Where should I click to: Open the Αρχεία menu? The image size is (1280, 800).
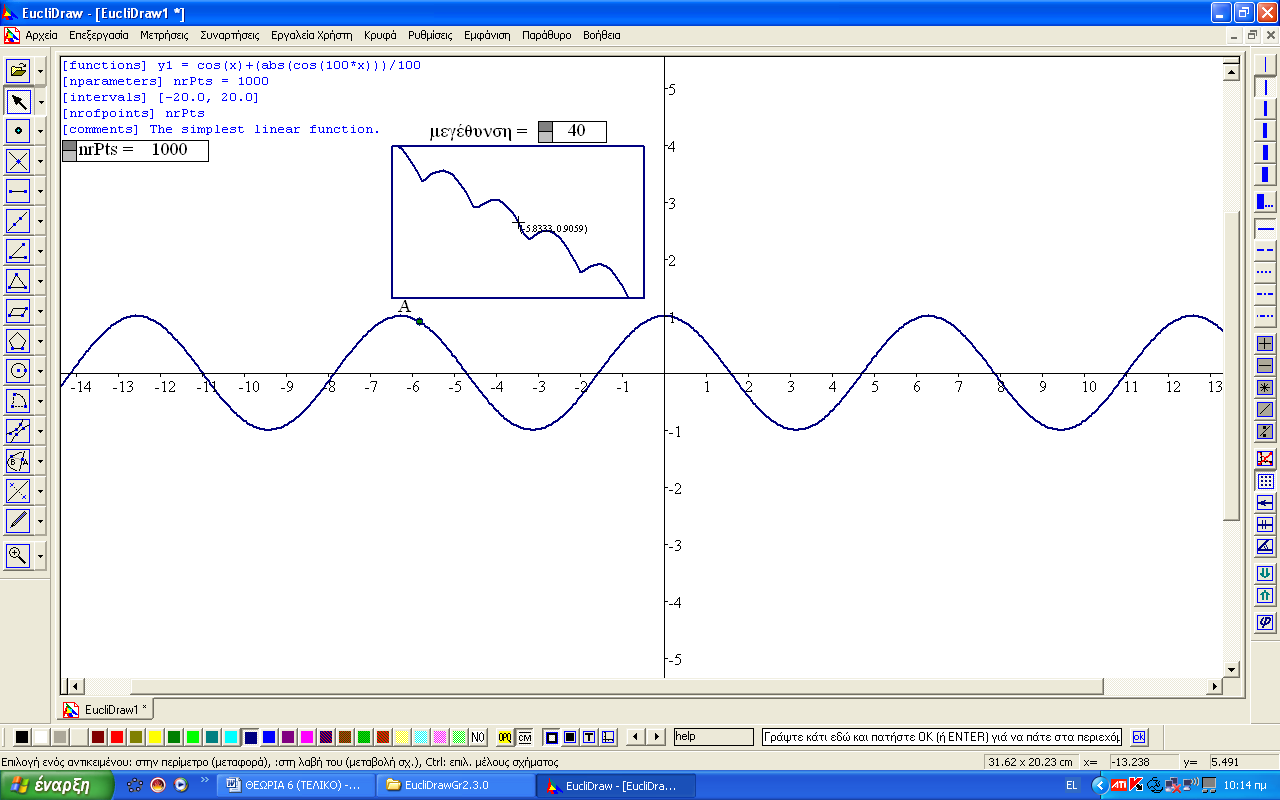point(41,35)
